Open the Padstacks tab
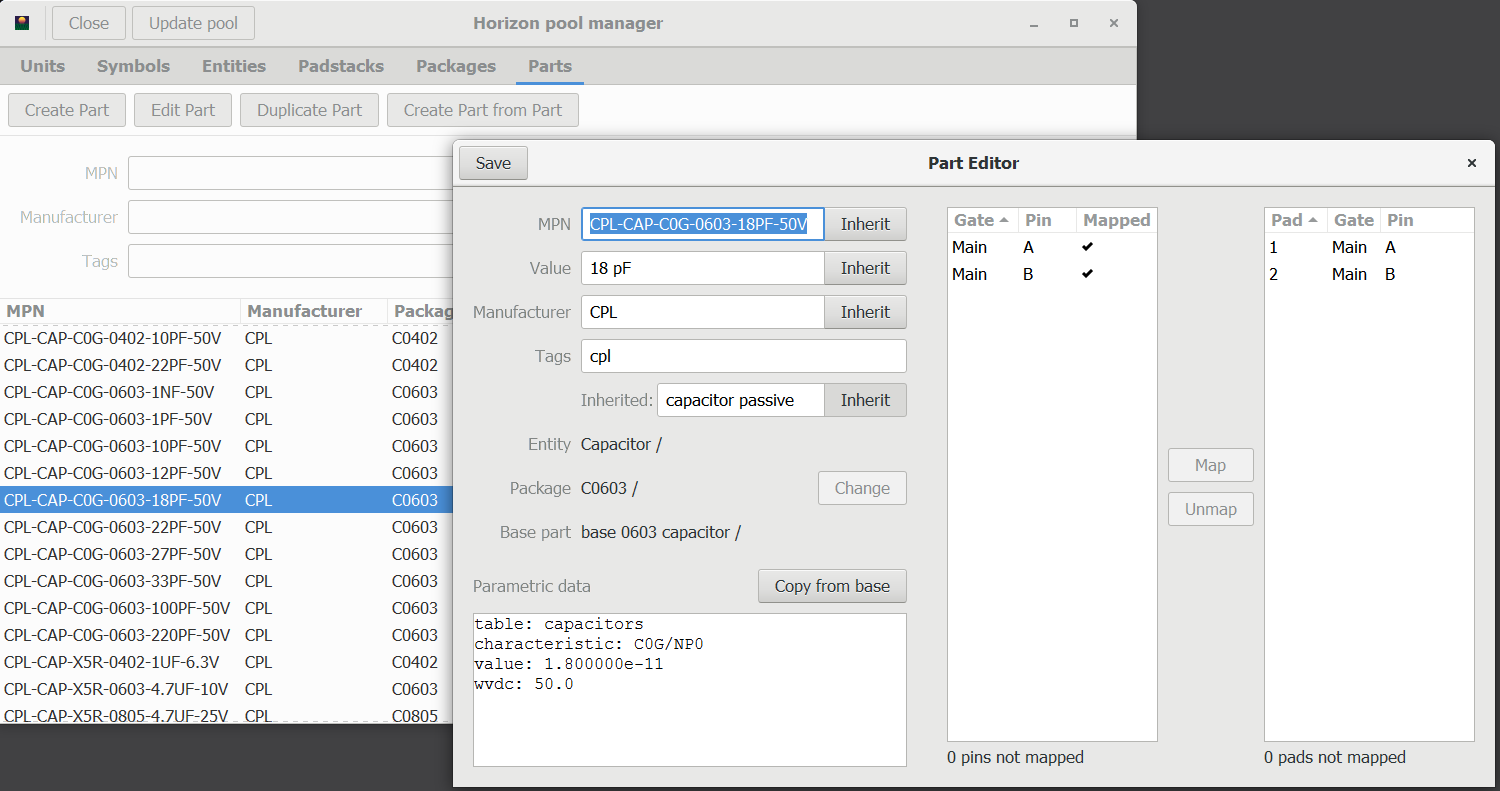The width and height of the screenshot is (1500, 791). (x=341, y=66)
